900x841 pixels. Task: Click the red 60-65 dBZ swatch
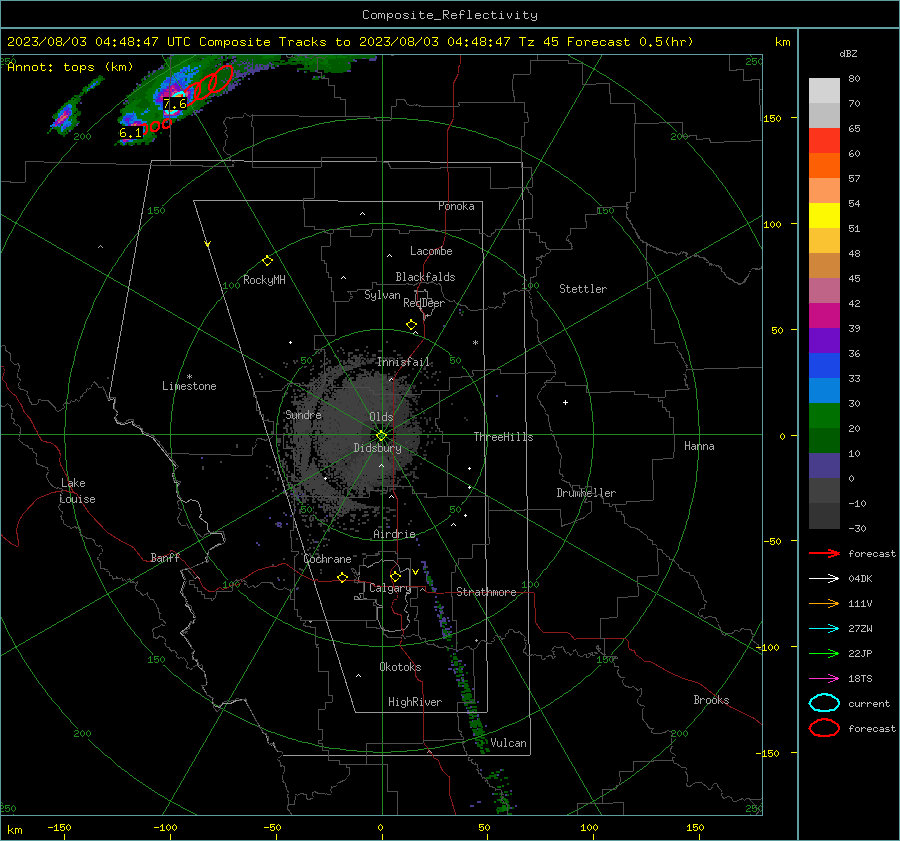coord(824,141)
